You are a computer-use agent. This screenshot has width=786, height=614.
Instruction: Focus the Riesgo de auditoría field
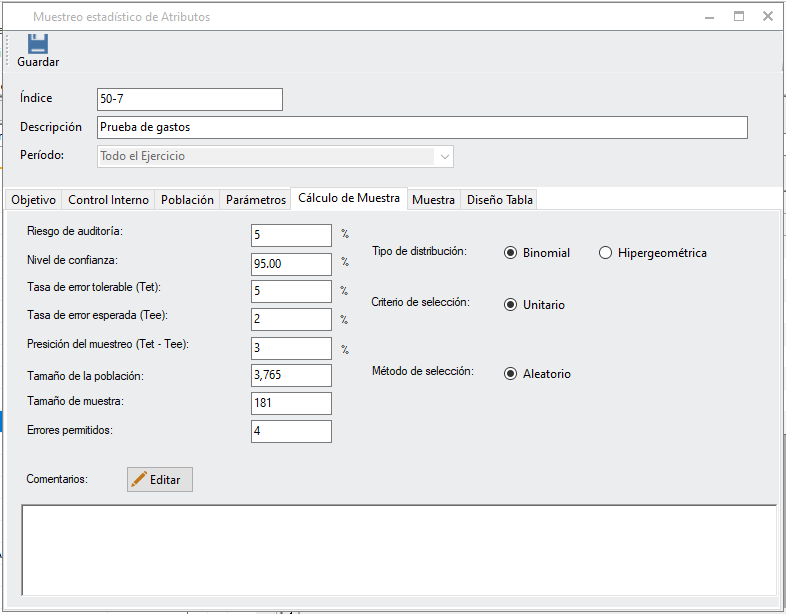point(291,235)
